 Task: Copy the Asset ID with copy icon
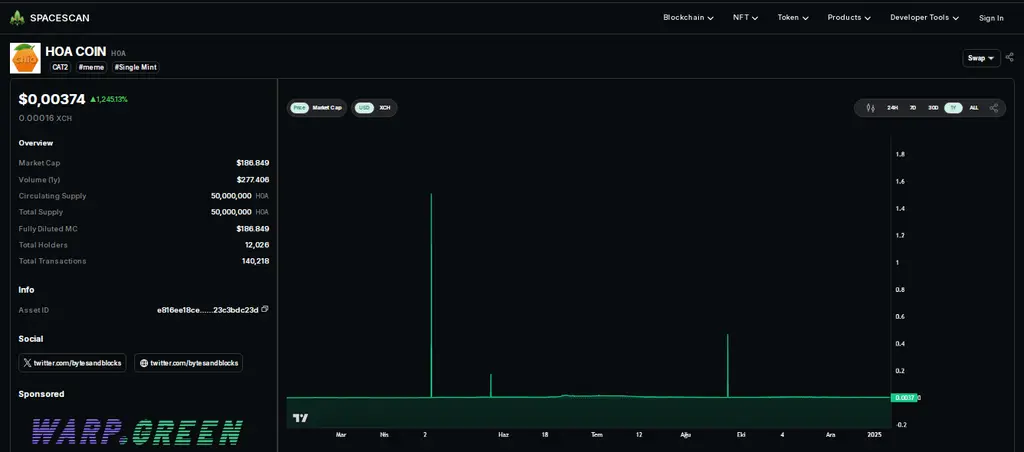coord(264,309)
